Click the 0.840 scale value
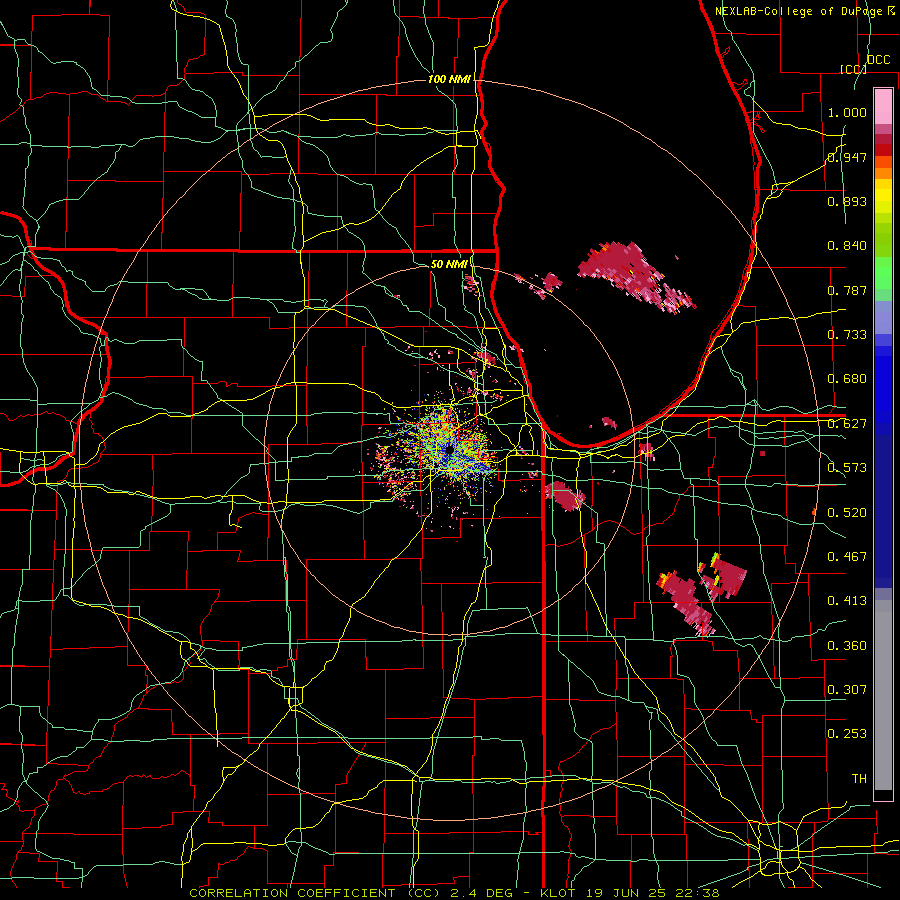 coord(847,246)
